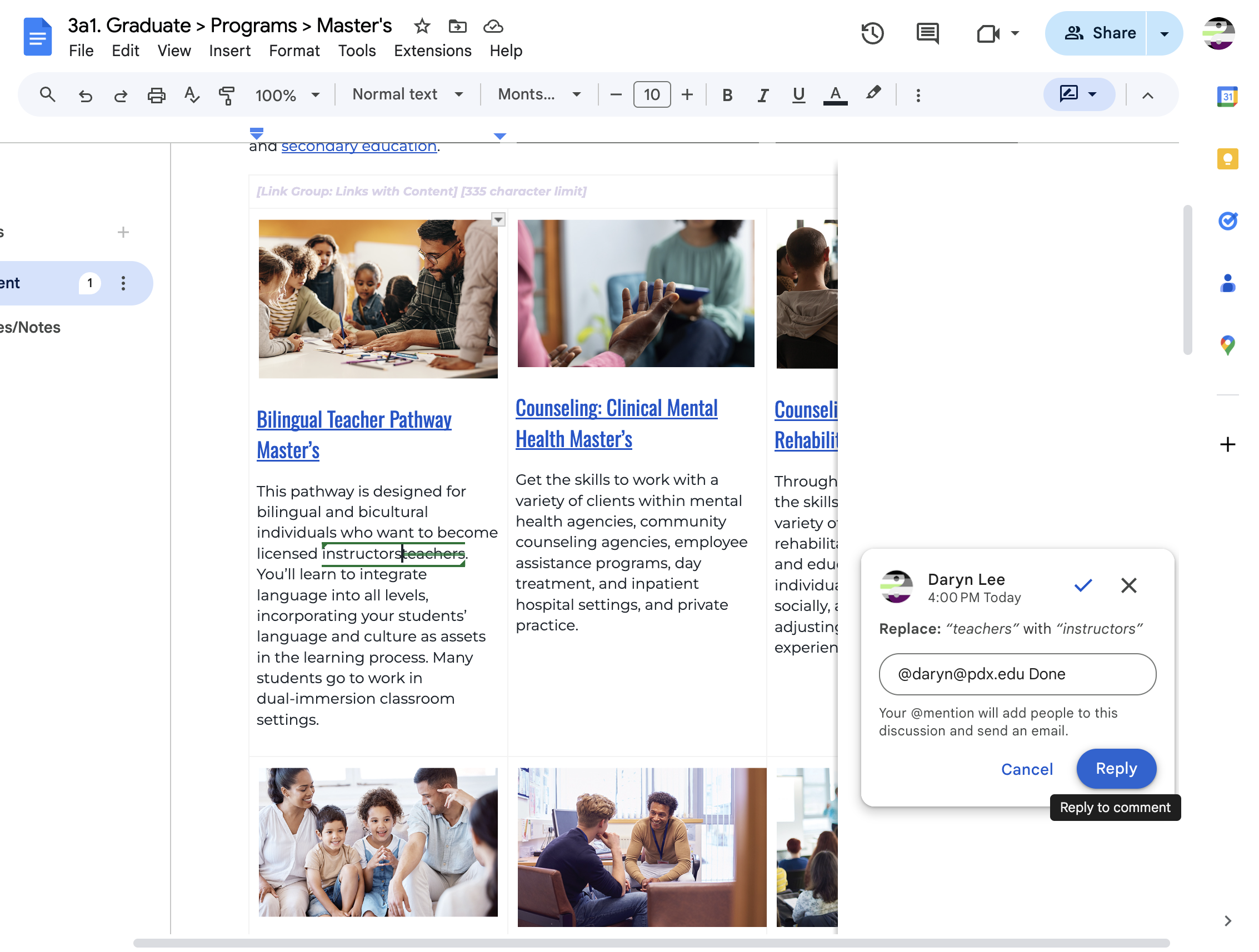Image resolution: width=1259 pixels, height=952 pixels.
Task: Accept the suggestion with the checkmark
Action: (1082, 585)
